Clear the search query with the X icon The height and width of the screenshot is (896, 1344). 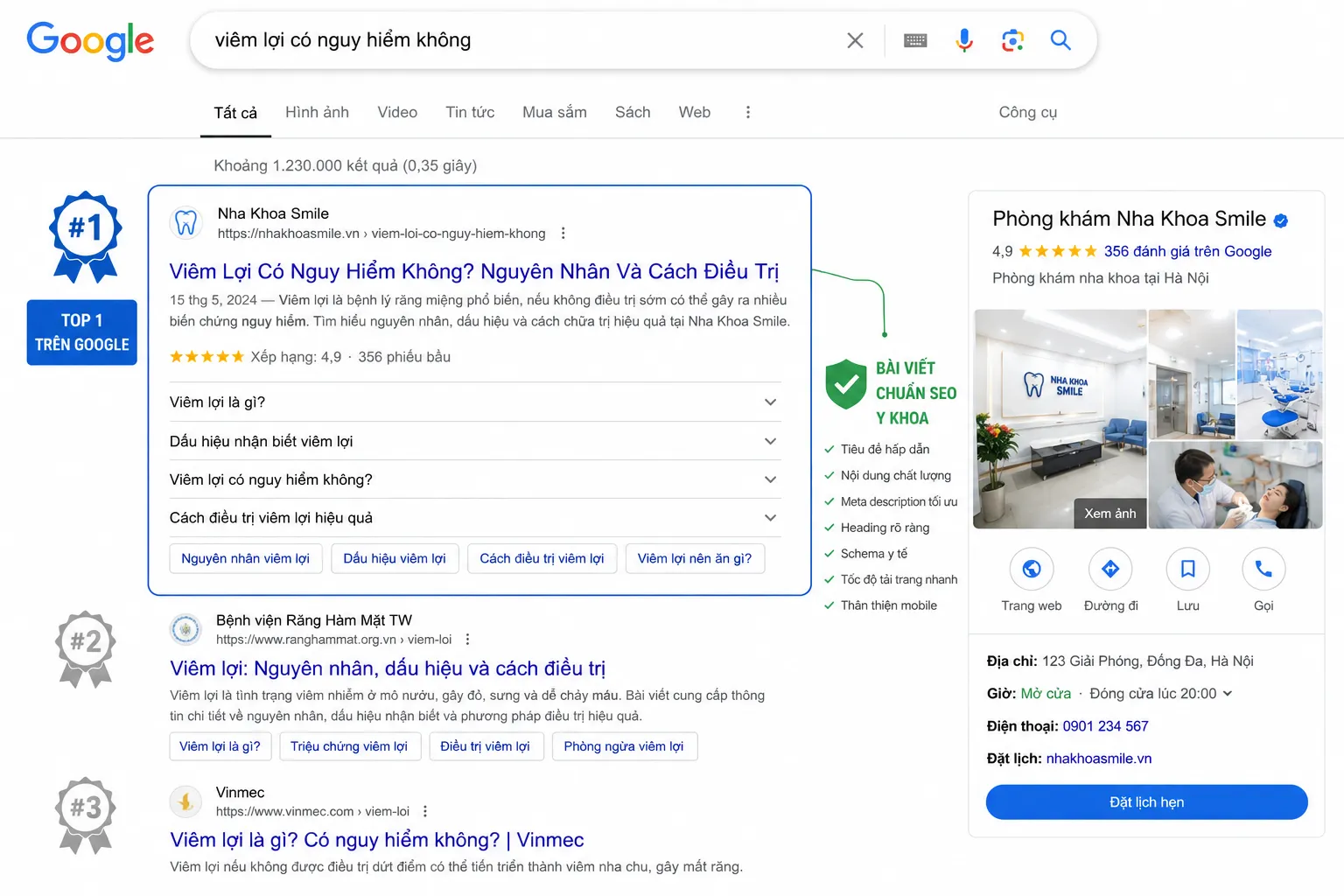coord(855,40)
